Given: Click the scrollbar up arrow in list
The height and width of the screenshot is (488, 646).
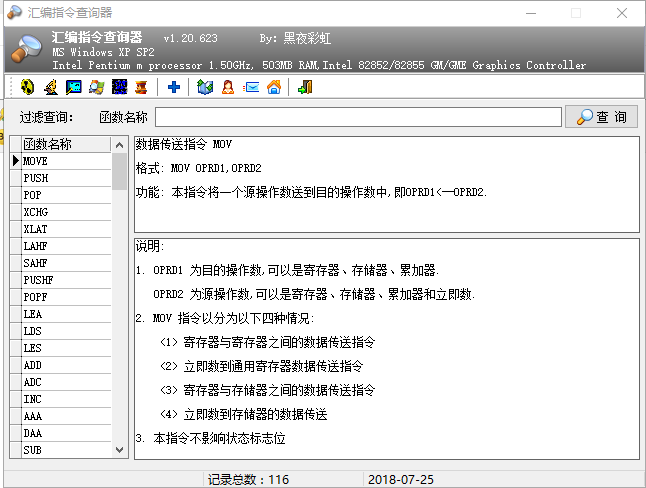Looking at the screenshot, I should point(120,144).
